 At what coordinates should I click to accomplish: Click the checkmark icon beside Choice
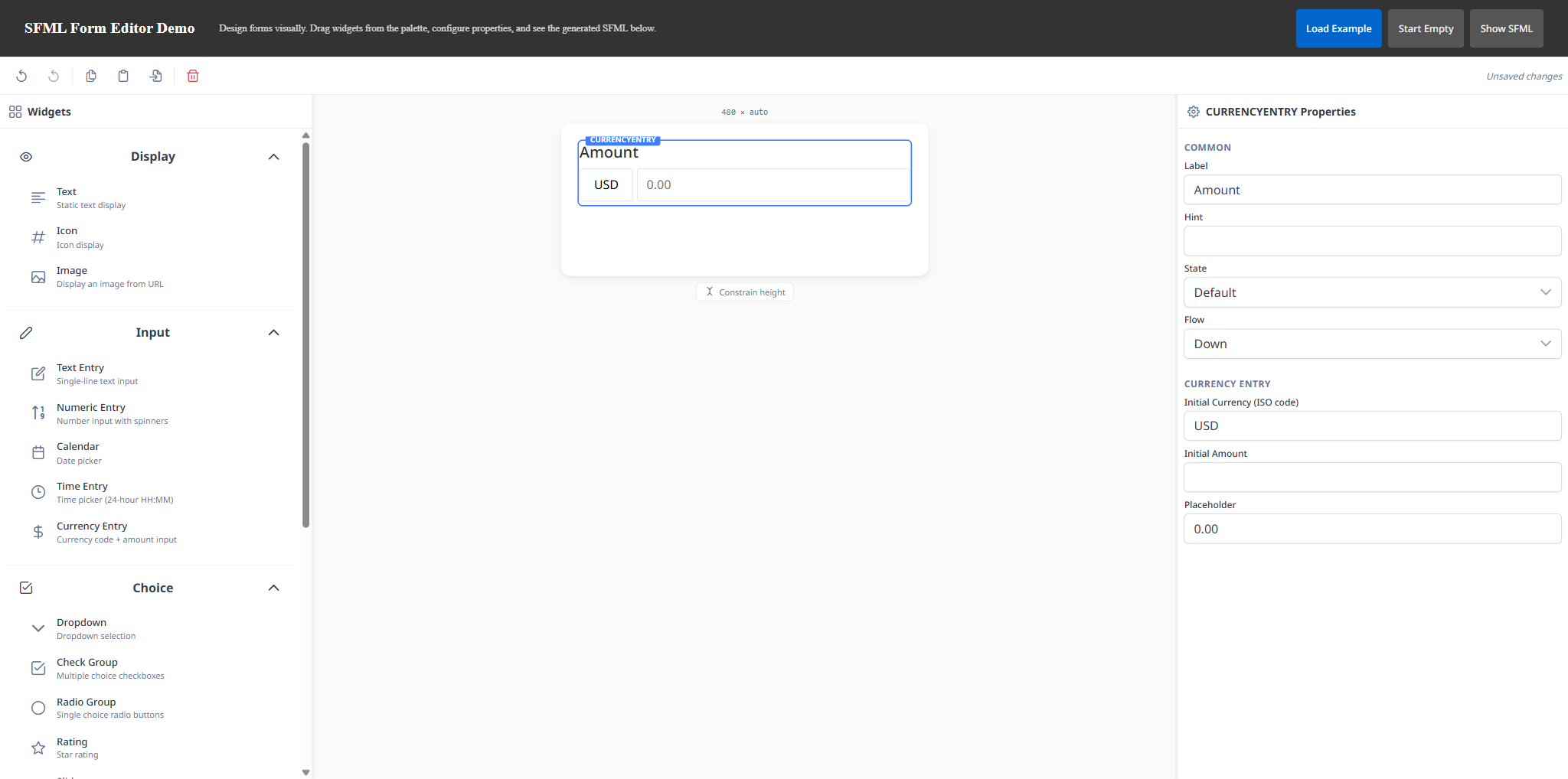26,588
